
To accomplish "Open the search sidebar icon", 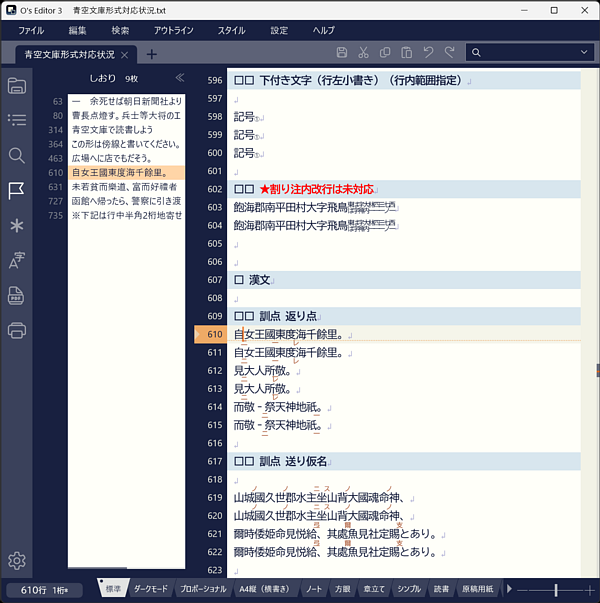I will point(17,155).
